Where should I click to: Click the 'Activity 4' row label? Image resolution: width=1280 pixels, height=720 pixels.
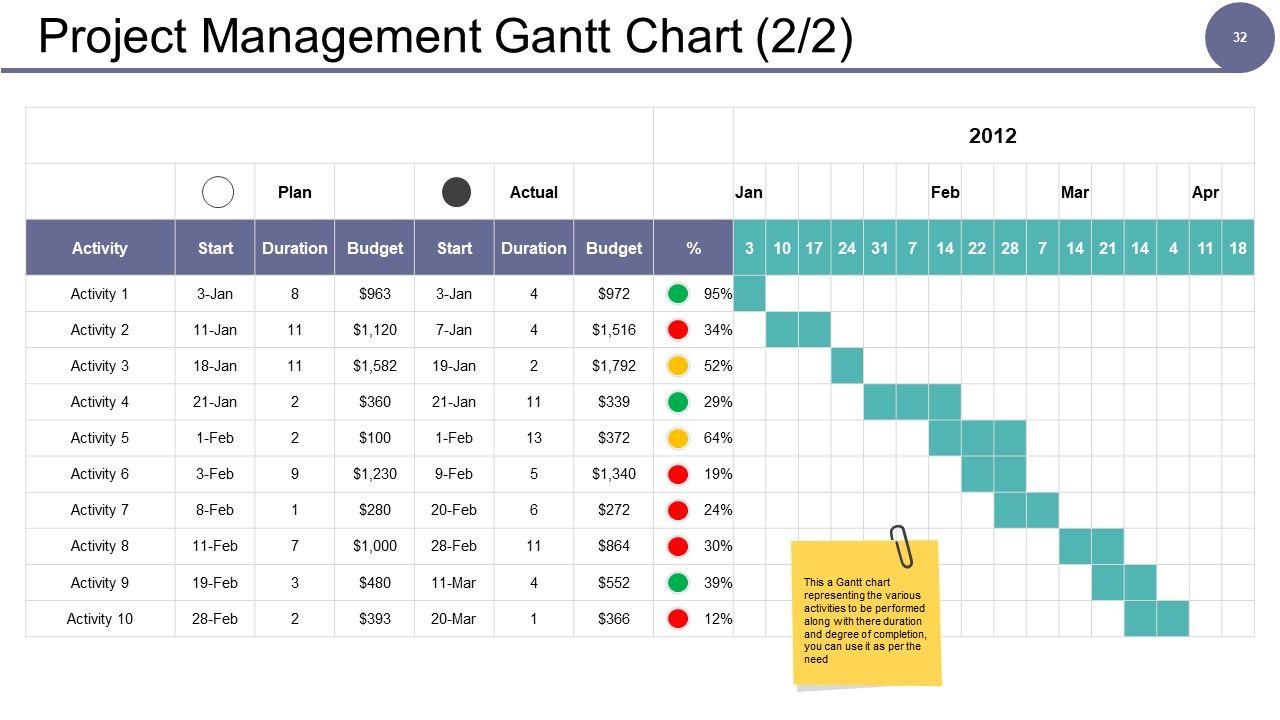coord(100,402)
